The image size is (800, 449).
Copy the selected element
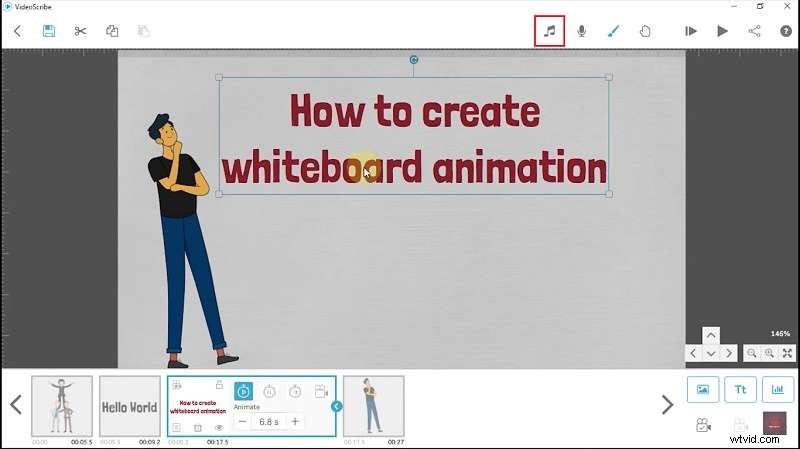click(x=112, y=31)
